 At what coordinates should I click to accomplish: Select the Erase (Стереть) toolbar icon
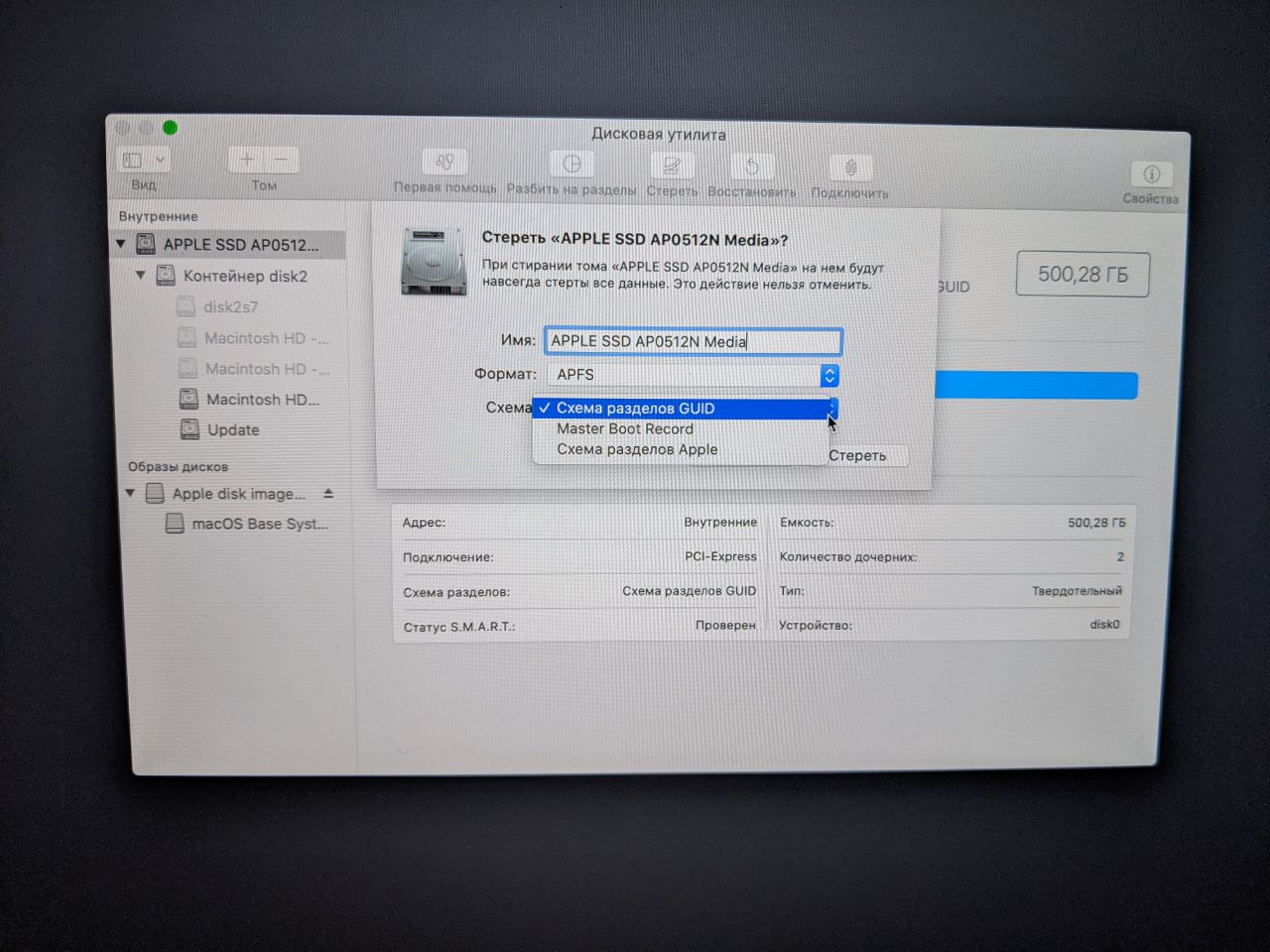point(672,166)
